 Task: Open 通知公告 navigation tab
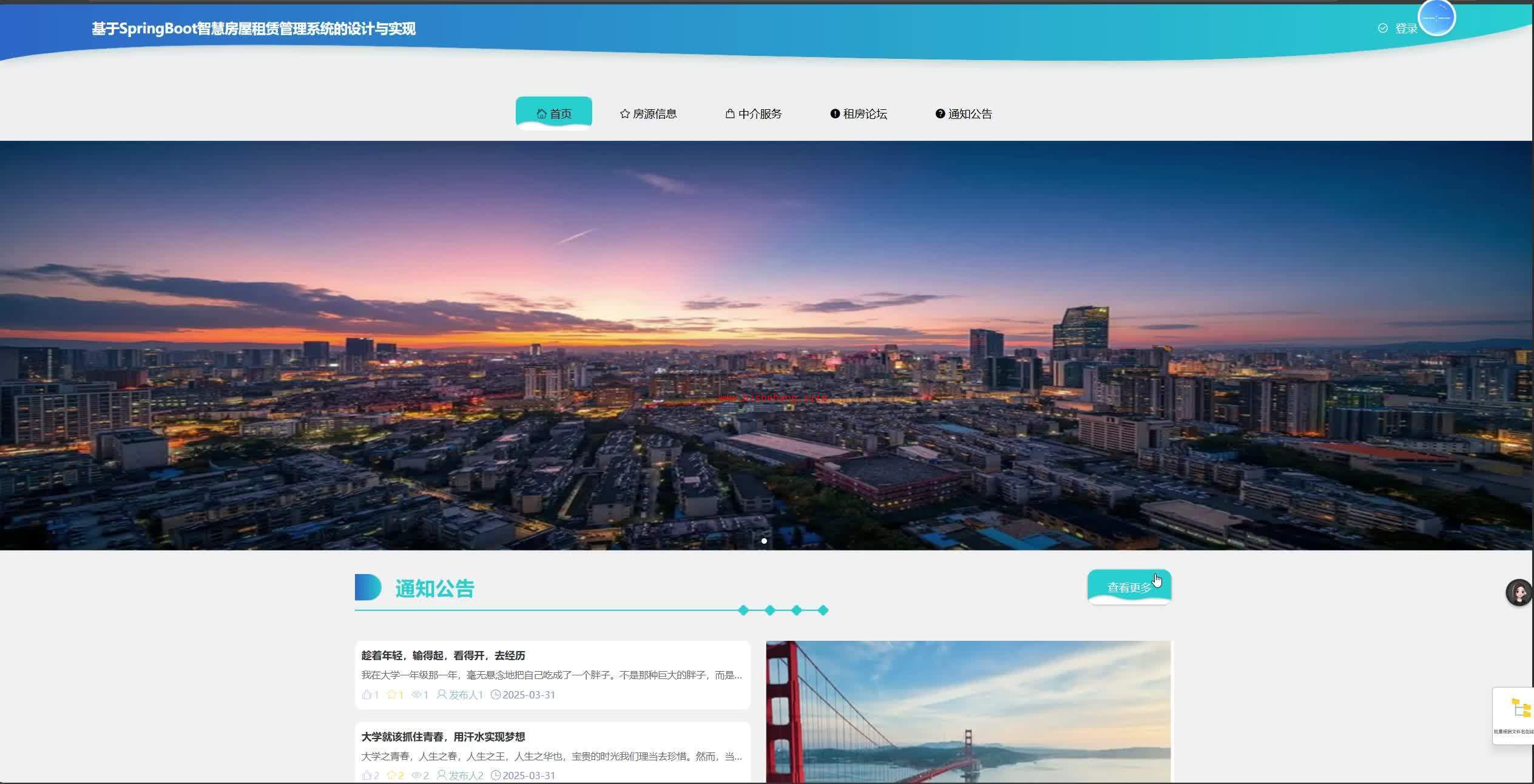click(x=964, y=113)
